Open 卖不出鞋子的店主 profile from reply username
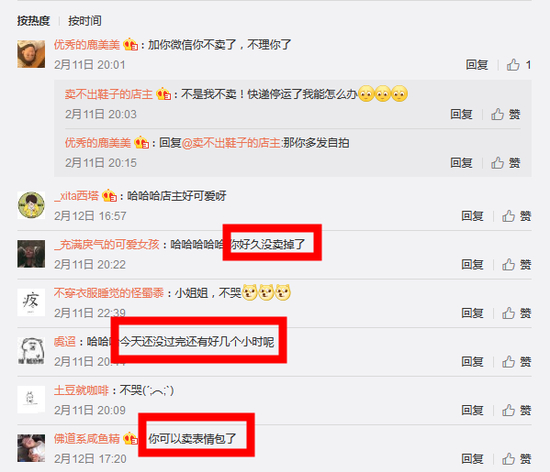The image size is (550, 472). pyautogui.click(x=109, y=94)
